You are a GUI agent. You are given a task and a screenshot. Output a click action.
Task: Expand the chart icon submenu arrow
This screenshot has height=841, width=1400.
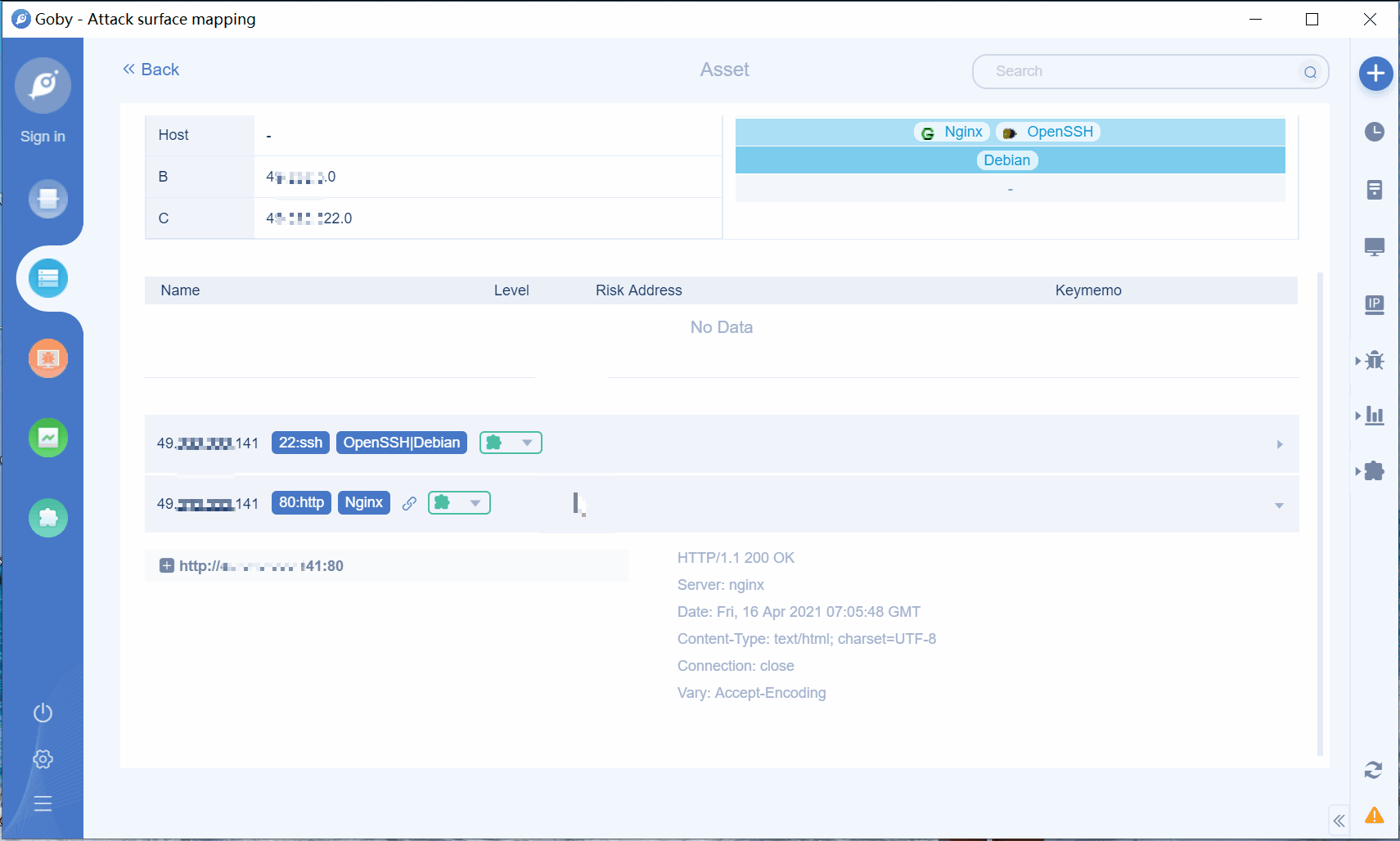point(1358,416)
